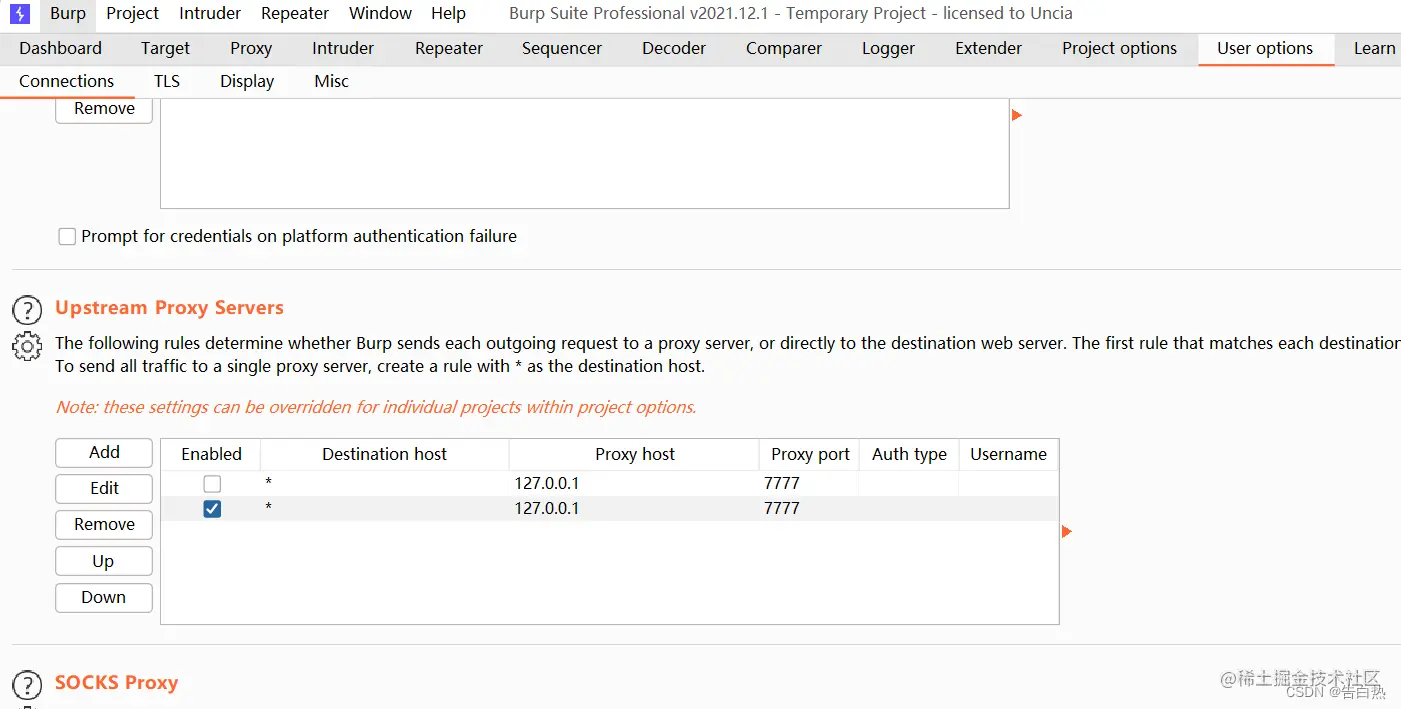
Task: Click the Proxy port column header
Action: 810,455
